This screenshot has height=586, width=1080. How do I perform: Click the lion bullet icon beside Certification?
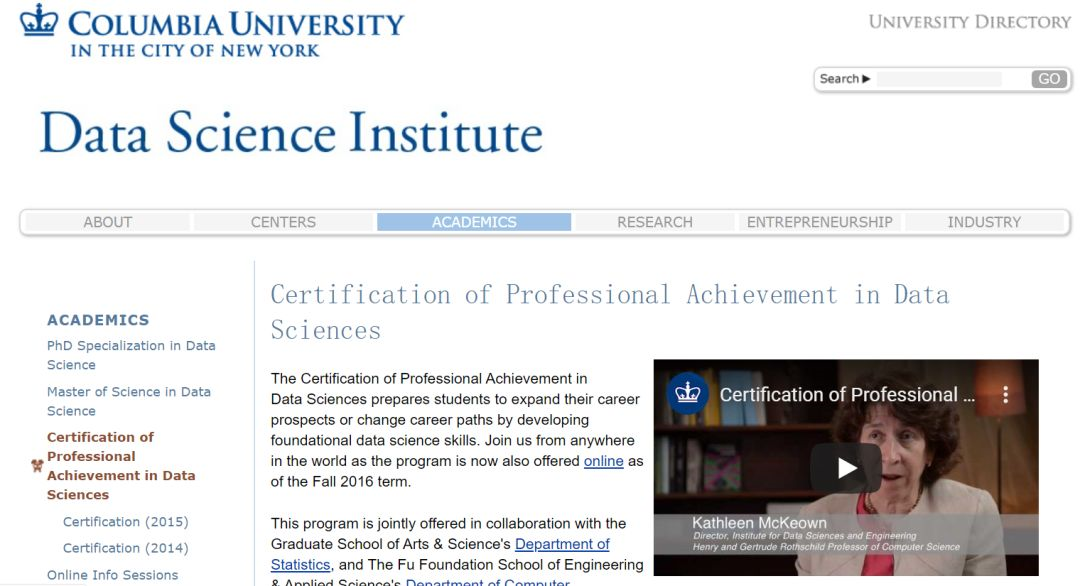(x=37, y=466)
